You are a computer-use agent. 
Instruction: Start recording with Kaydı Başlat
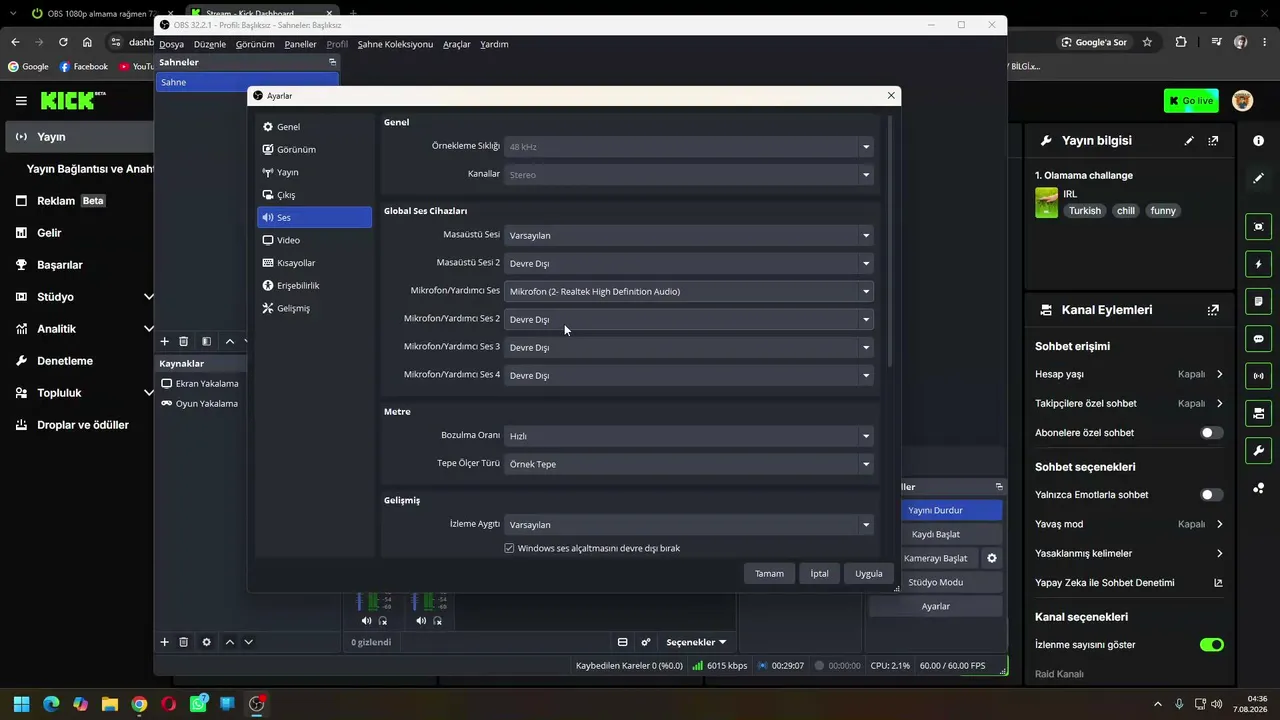tap(935, 534)
